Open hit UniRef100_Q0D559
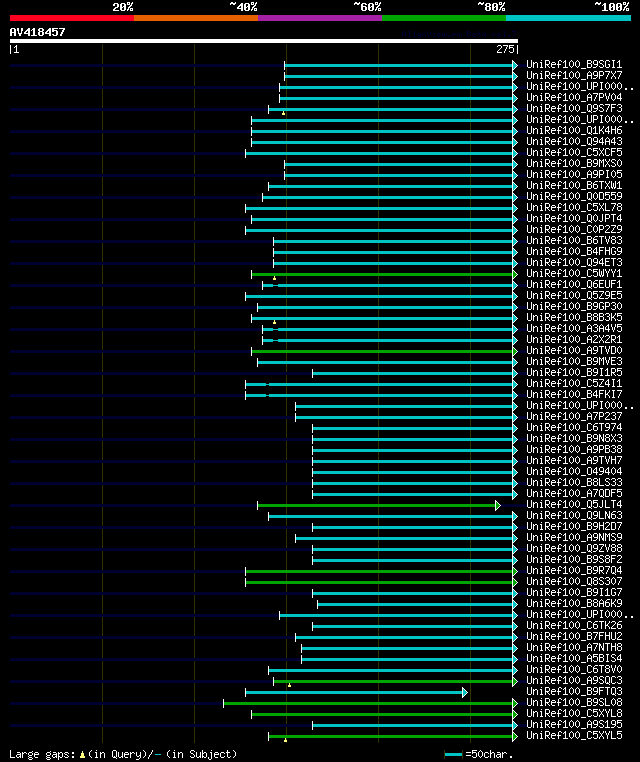The image size is (640, 762). point(574,196)
